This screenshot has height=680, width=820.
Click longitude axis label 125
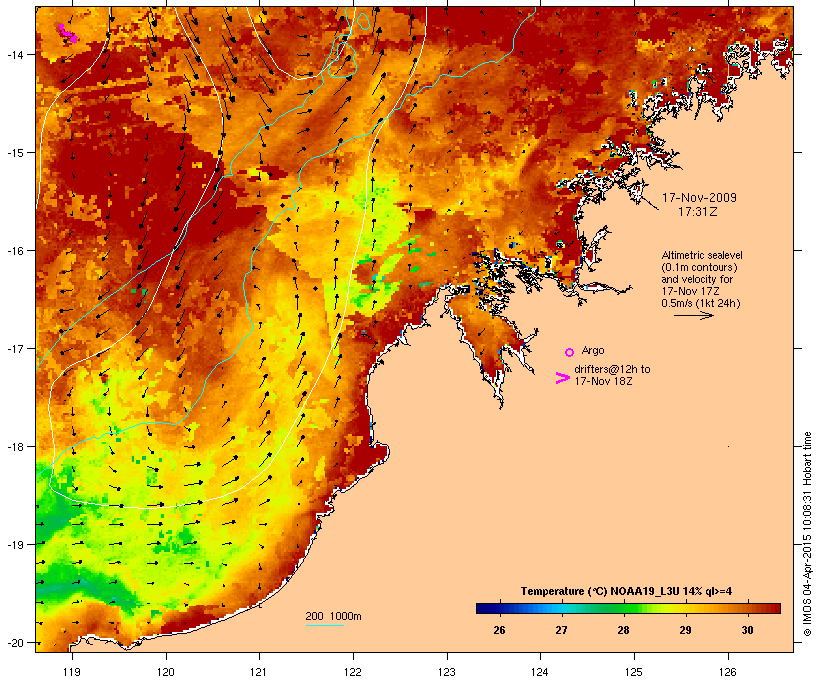tap(634, 672)
